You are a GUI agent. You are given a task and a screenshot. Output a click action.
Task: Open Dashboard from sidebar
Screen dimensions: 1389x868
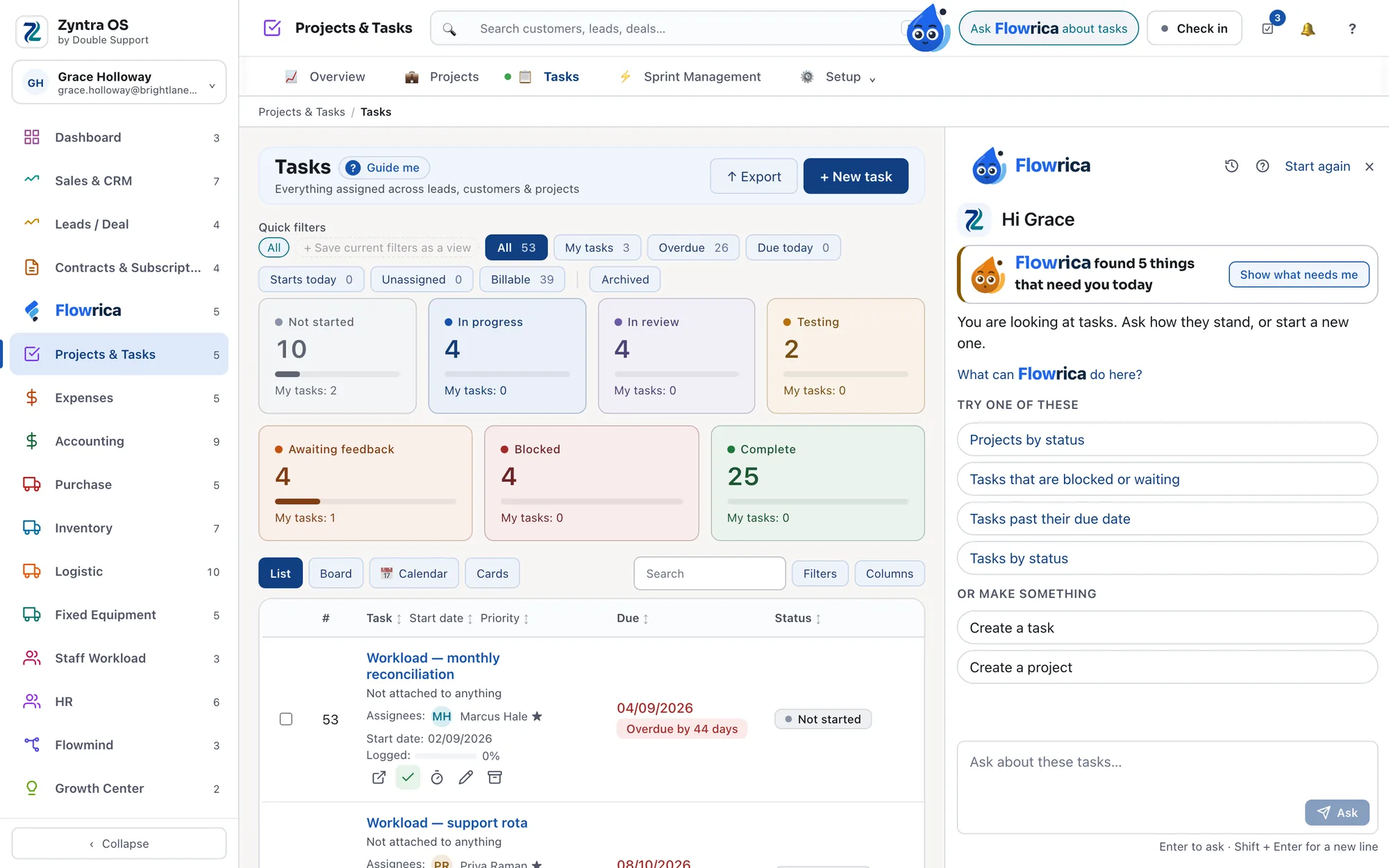(119, 137)
